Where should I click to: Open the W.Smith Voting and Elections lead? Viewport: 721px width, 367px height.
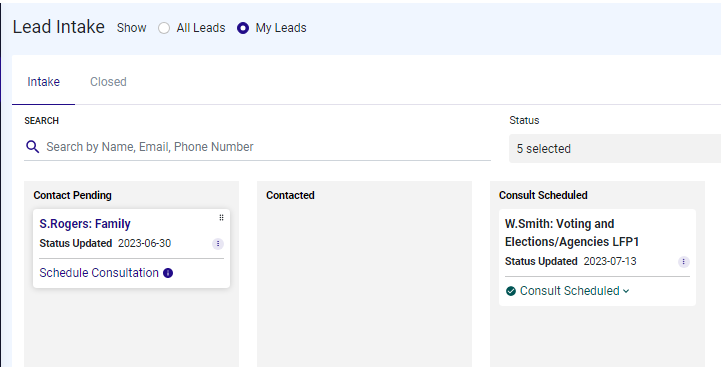(x=572, y=233)
